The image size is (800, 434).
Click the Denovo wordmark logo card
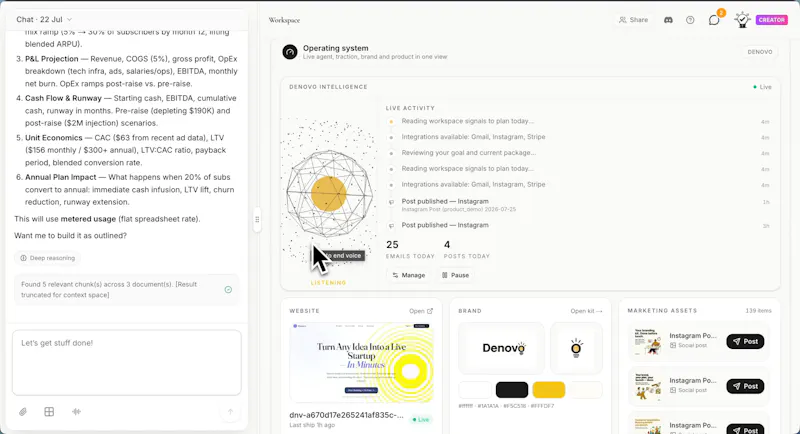coord(502,348)
